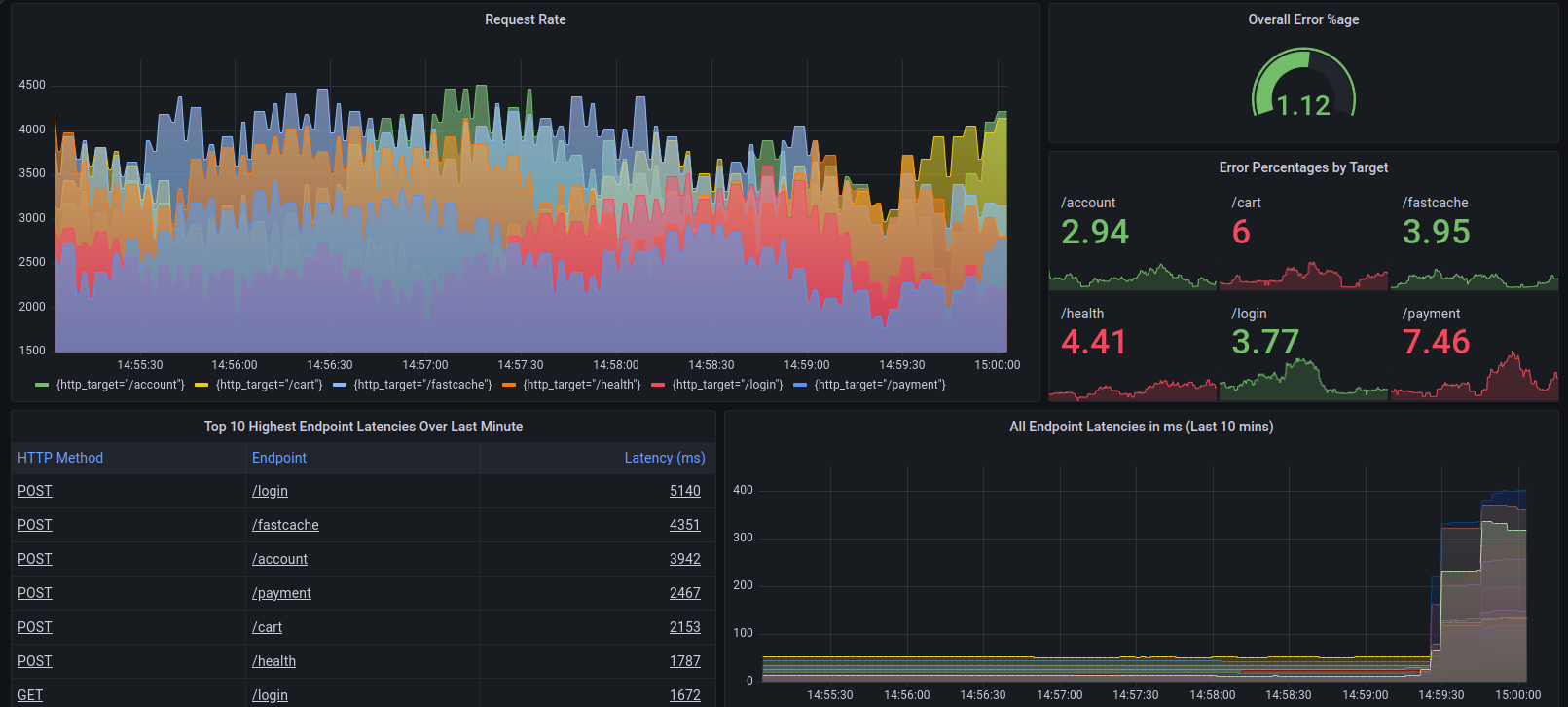This screenshot has width=1568, height=707.
Task: Click the /login link in GET row
Action: point(270,695)
